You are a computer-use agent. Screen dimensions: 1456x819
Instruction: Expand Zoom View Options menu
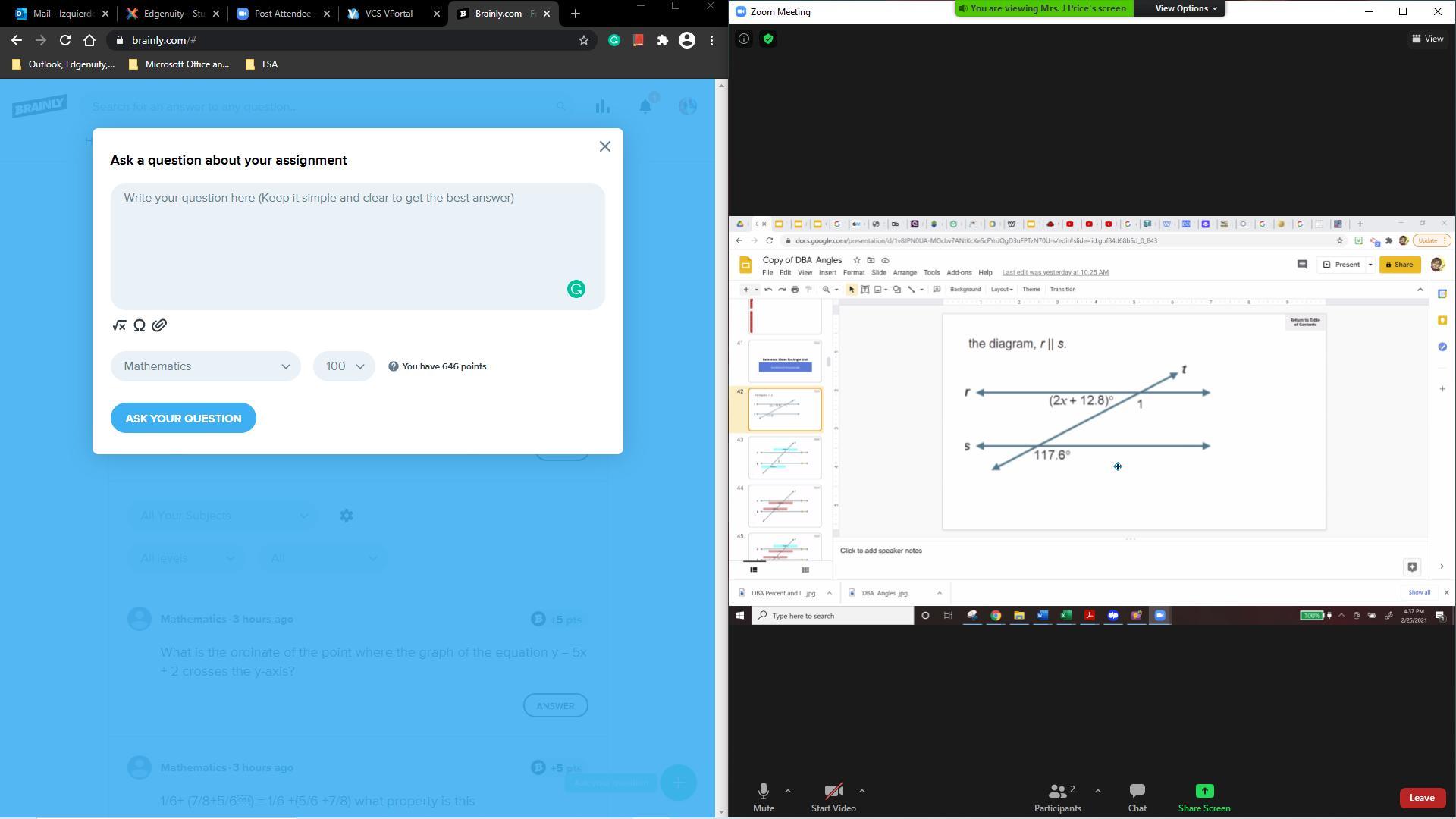(x=1186, y=8)
